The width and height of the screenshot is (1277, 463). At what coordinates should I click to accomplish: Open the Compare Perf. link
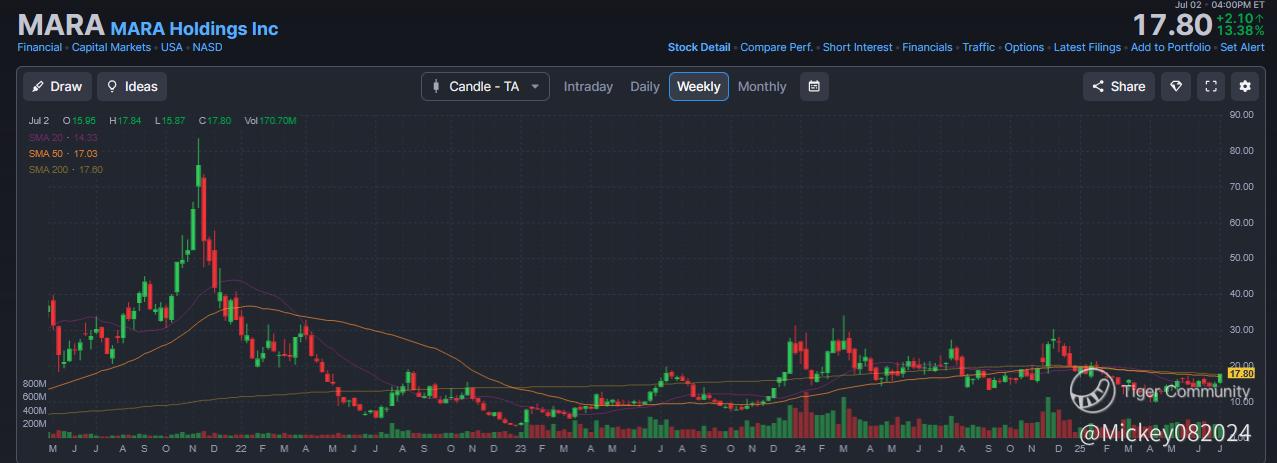click(x=776, y=47)
